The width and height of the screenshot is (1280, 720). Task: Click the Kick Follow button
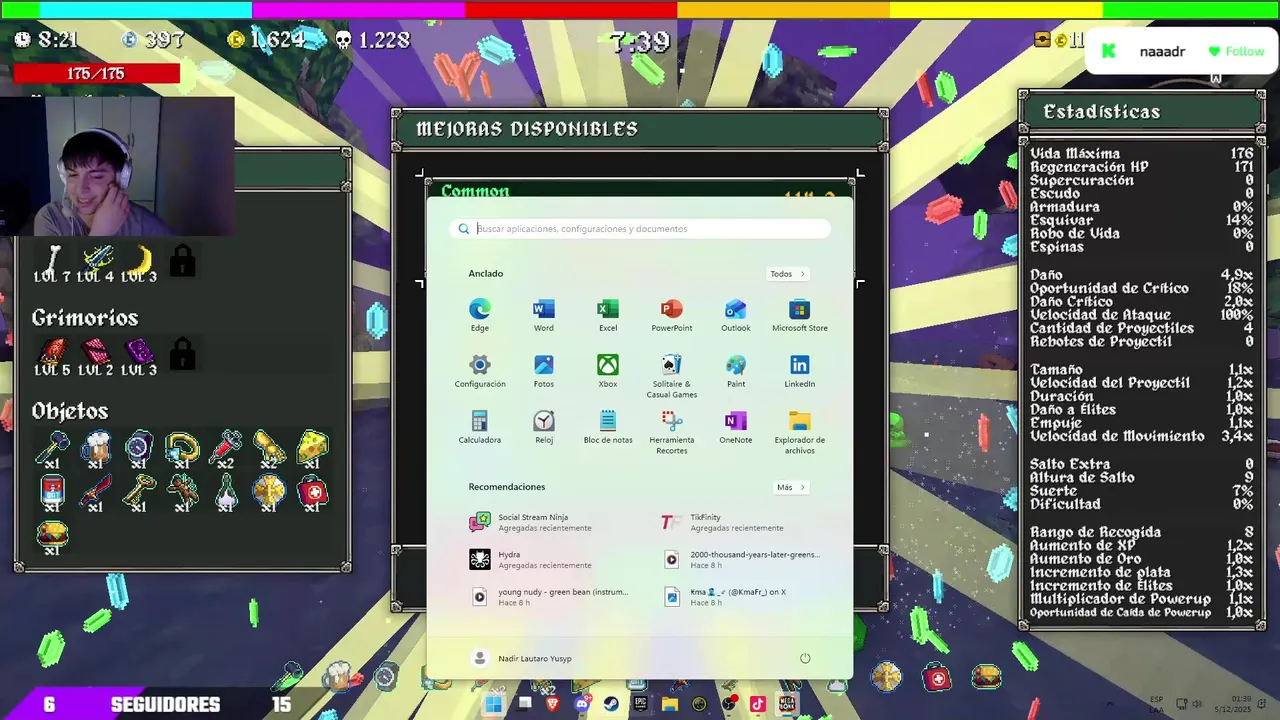pos(1236,51)
